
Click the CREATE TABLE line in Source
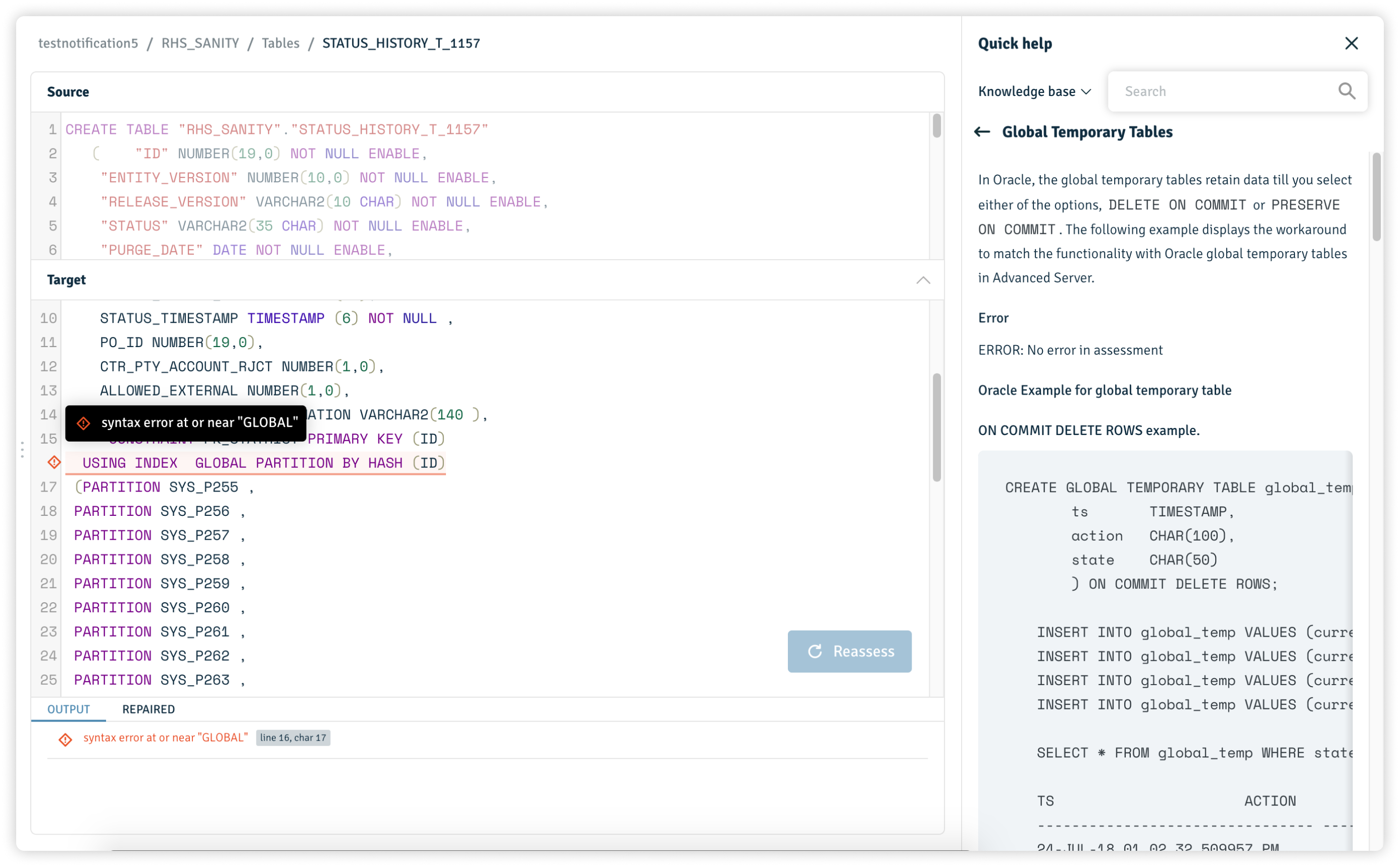tap(277, 129)
